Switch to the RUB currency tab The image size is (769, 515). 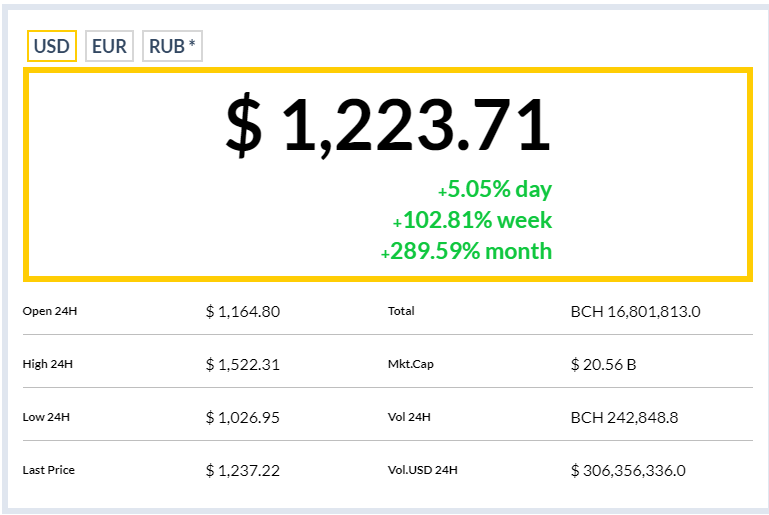(172, 46)
